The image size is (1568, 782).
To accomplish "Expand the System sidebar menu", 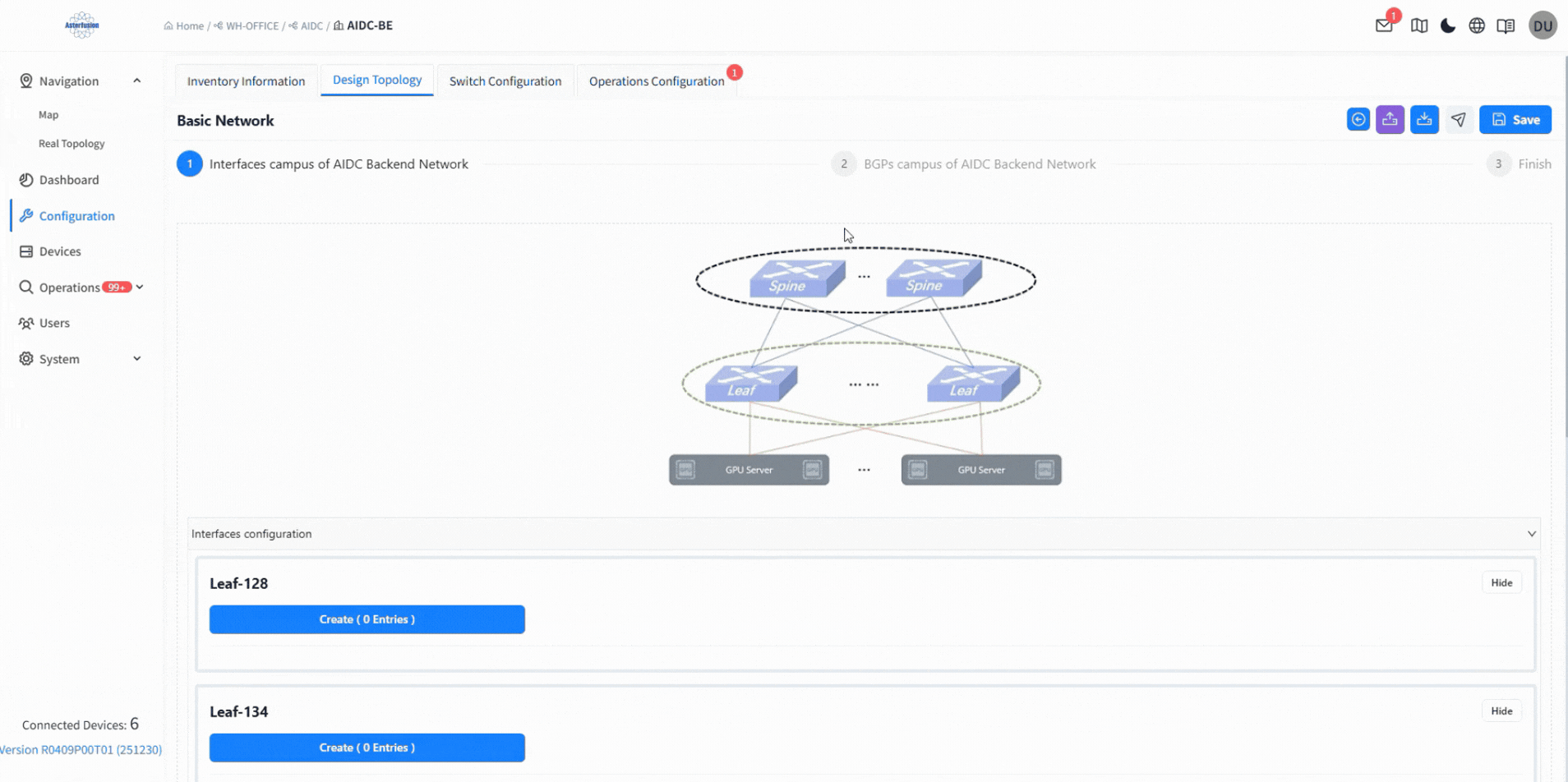I will coord(136,359).
